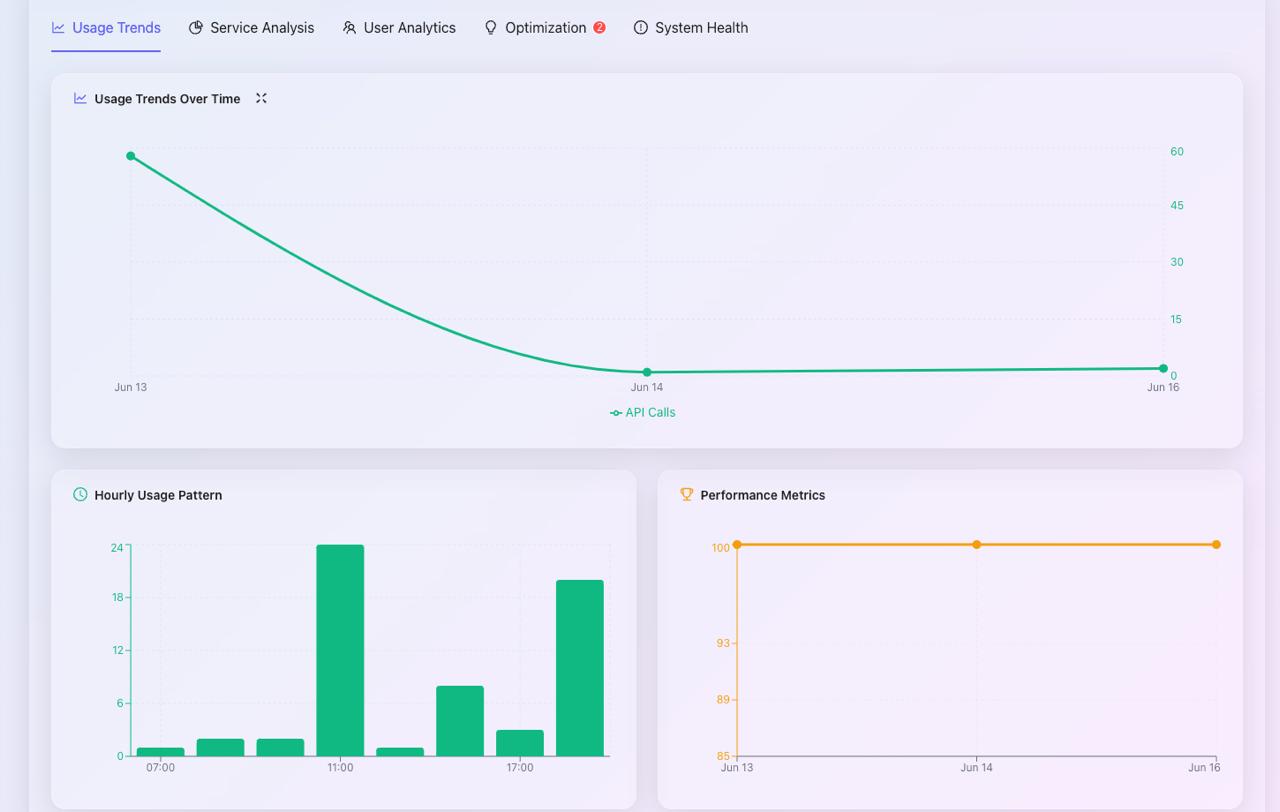Click the line chart icon in Usage Trends tab
Viewport: 1280px width, 812px height.
[59, 28]
